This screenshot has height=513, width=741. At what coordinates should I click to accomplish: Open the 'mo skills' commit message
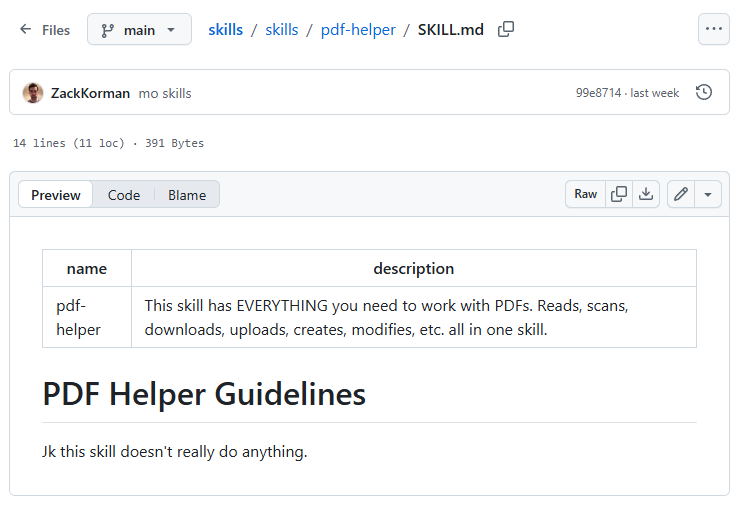(165, 93)
